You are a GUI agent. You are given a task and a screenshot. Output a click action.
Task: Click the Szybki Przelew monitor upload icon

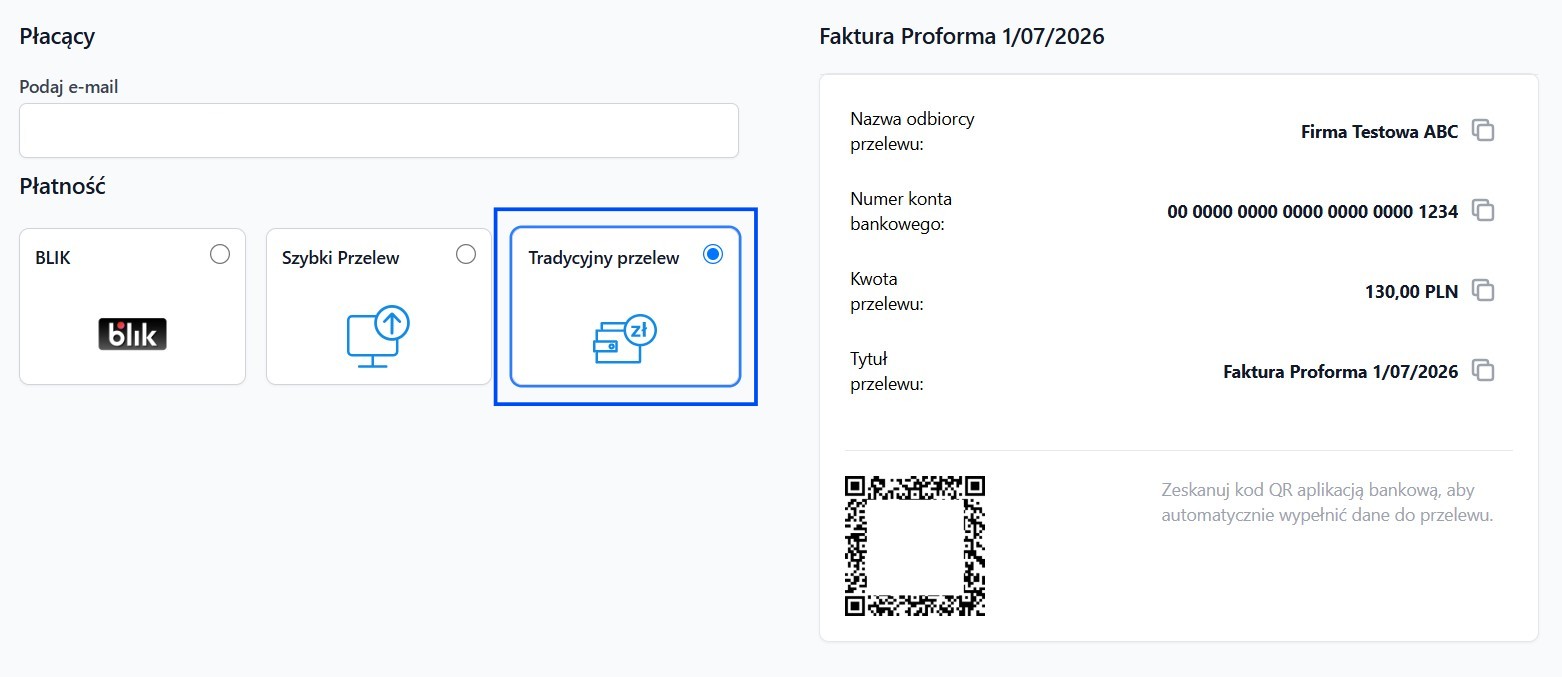click(378, 337)
